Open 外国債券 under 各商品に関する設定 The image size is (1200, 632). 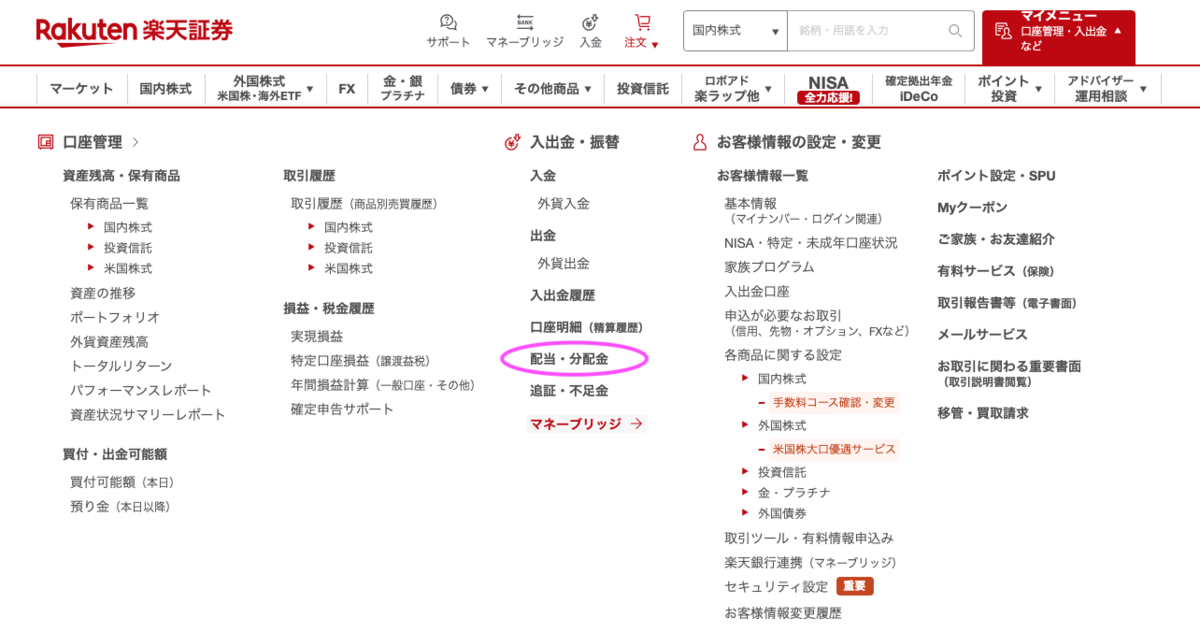(x=782, y=514)
